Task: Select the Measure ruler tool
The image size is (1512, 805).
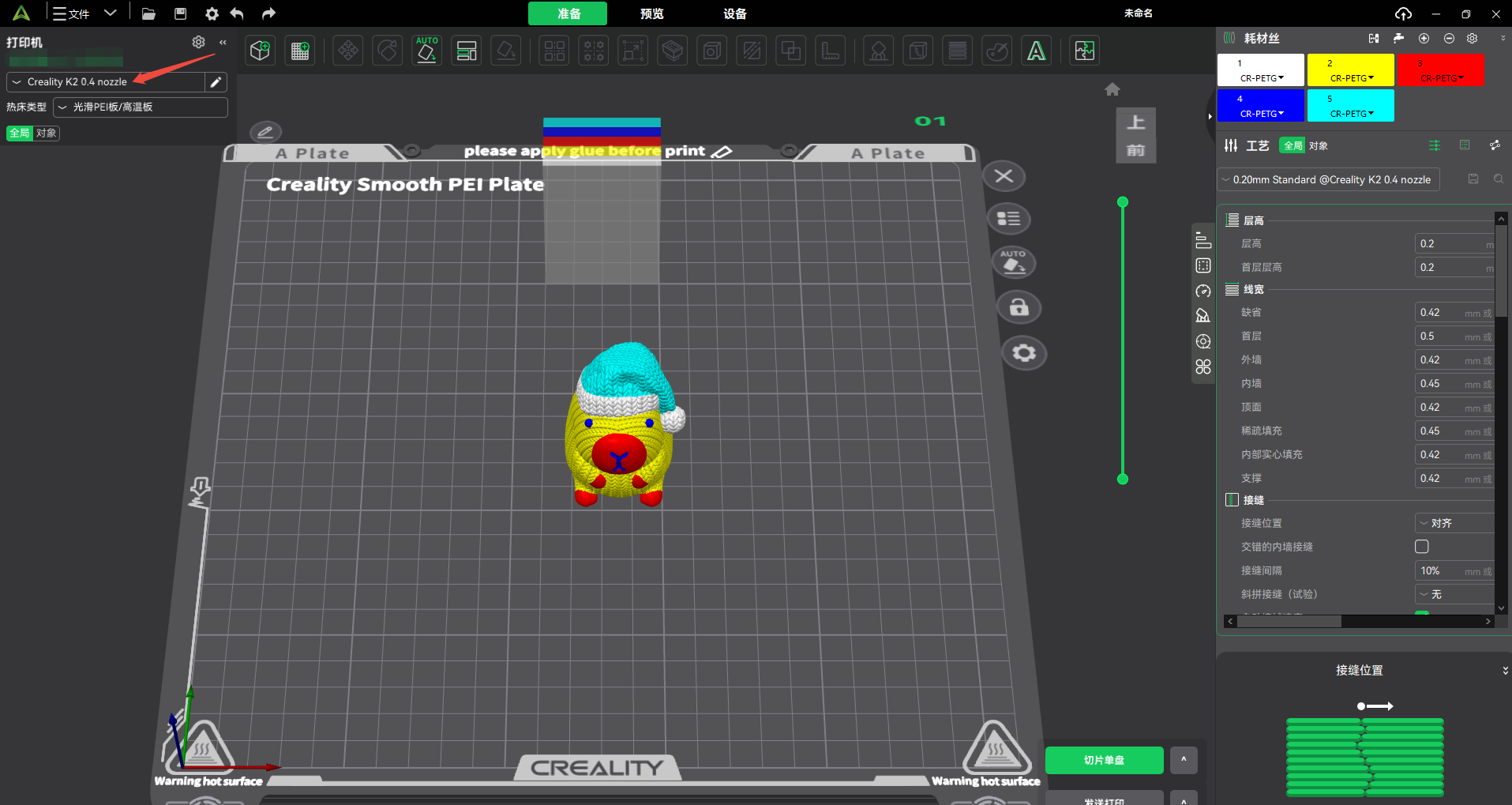Action: [x=830, y=51]
